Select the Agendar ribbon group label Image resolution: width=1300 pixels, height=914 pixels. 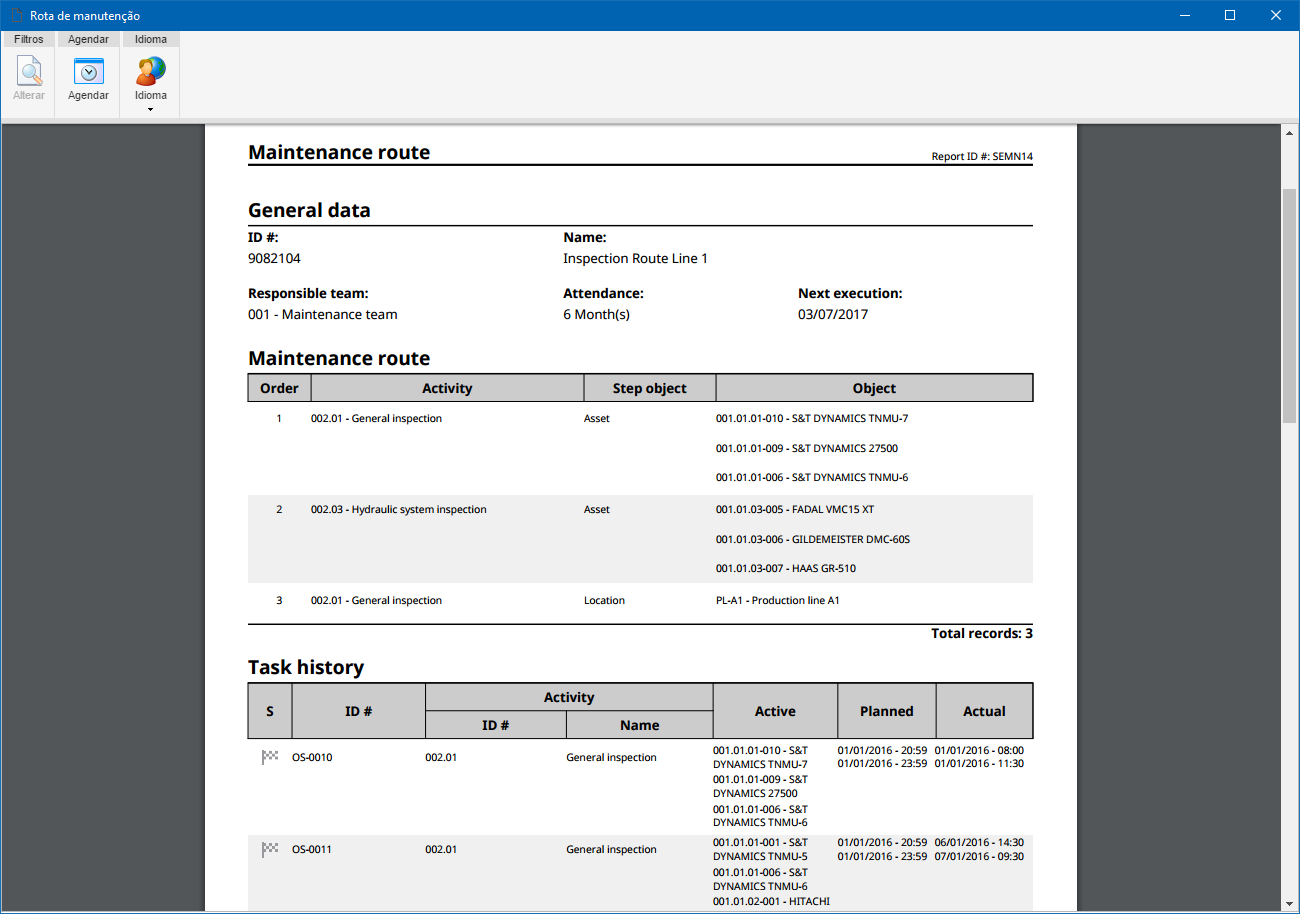88,39
